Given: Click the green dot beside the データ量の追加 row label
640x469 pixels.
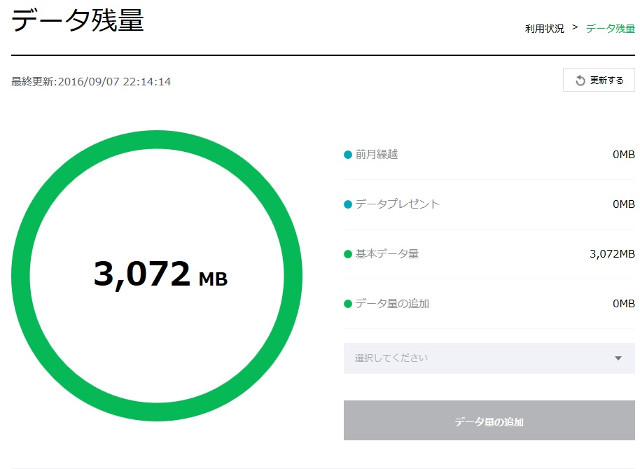Looking at the screenshot, I should tap(348, 303).
